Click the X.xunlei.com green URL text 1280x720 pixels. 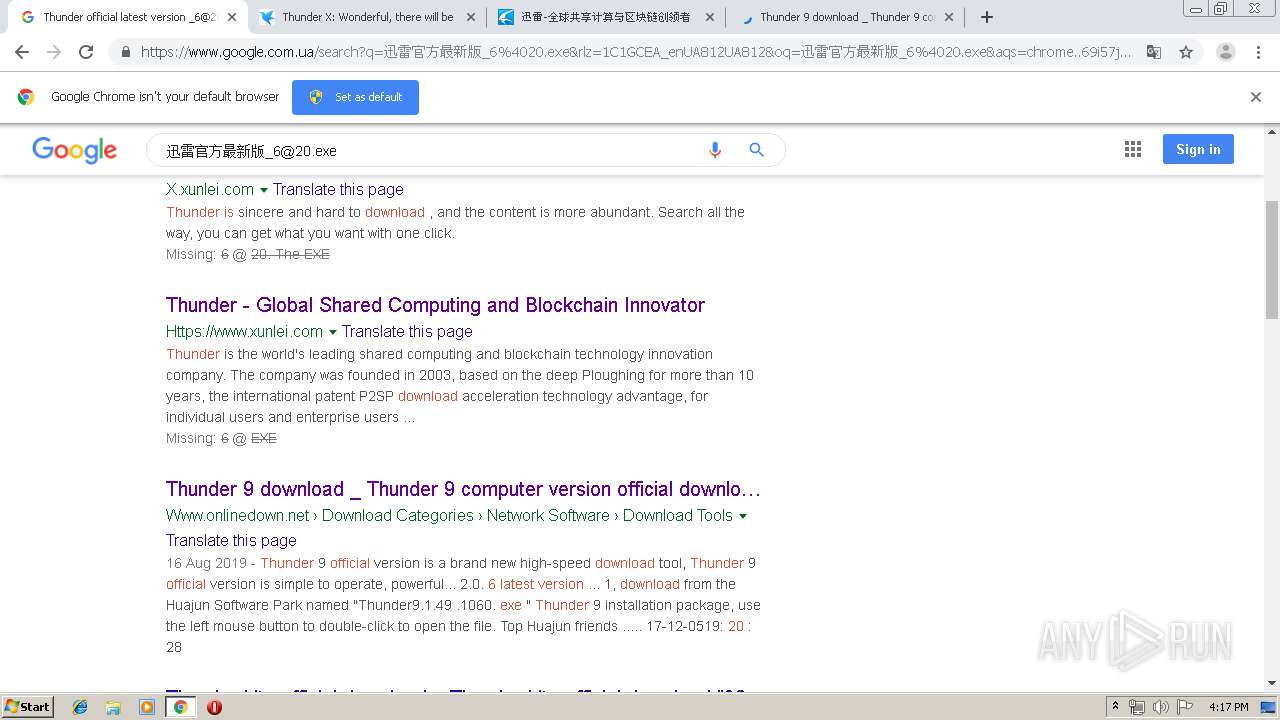click(x=210, y=189)
